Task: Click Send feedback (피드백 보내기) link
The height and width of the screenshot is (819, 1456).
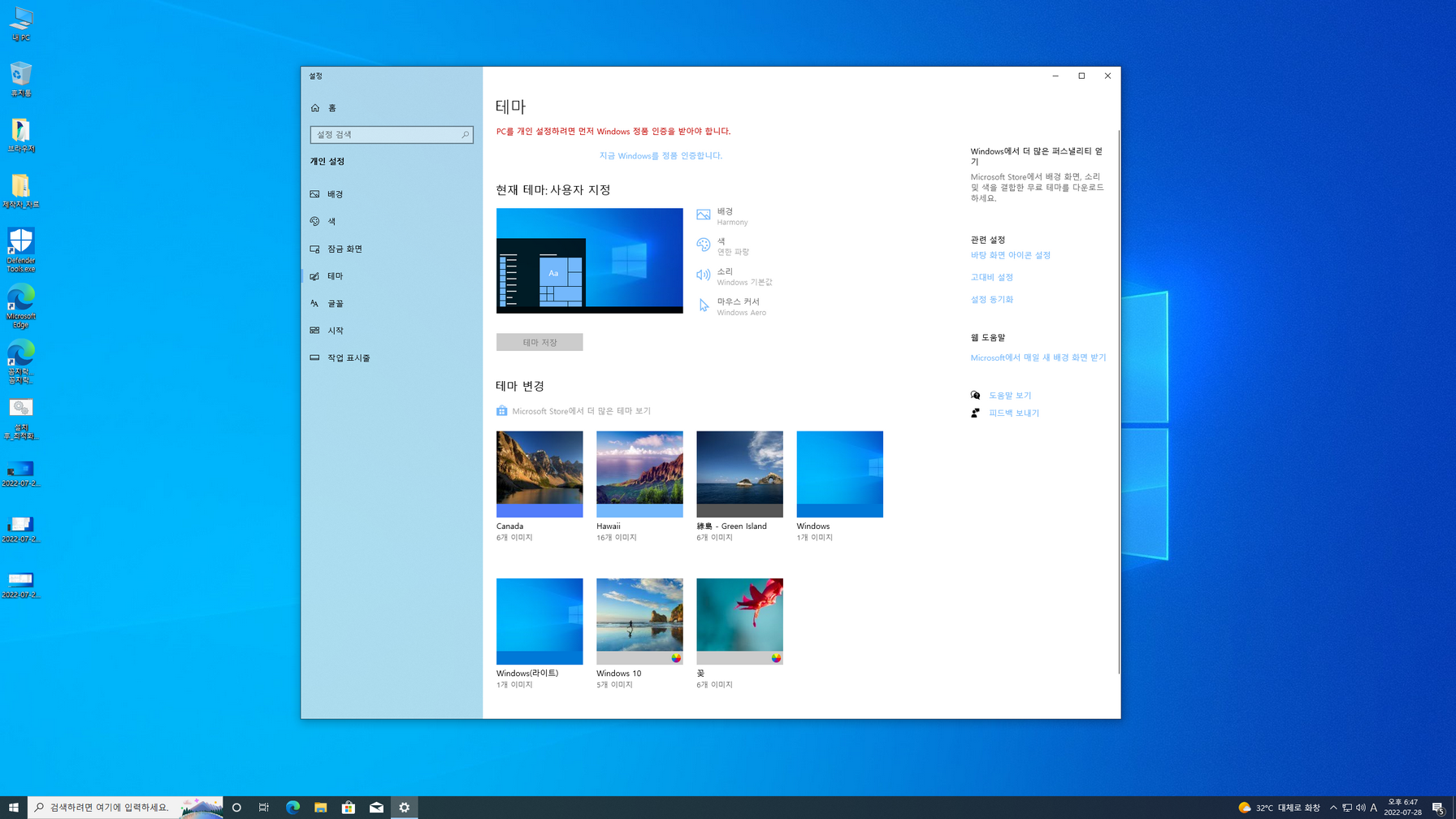Action: click(1014, 413)
